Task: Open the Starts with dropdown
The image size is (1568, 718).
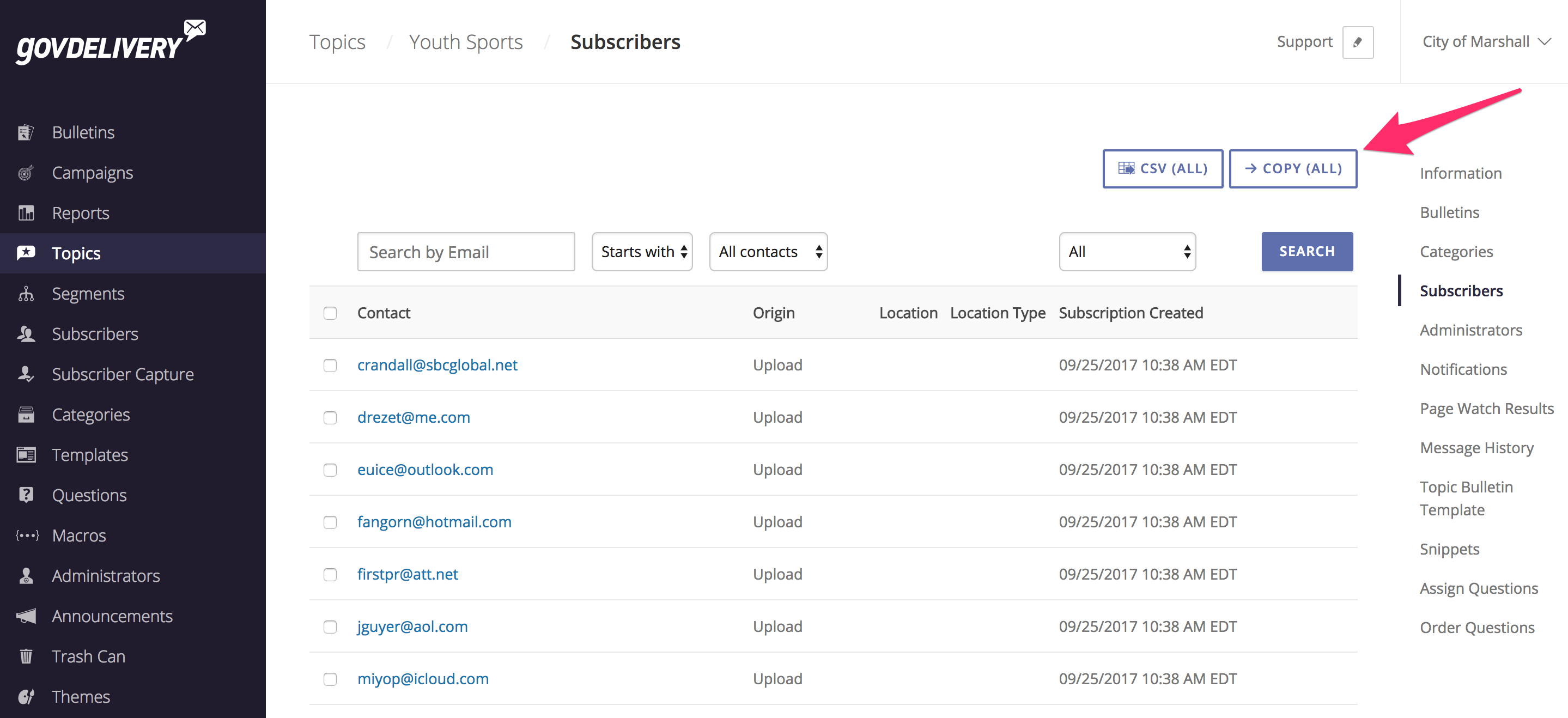Action: (x=642, y=251)
